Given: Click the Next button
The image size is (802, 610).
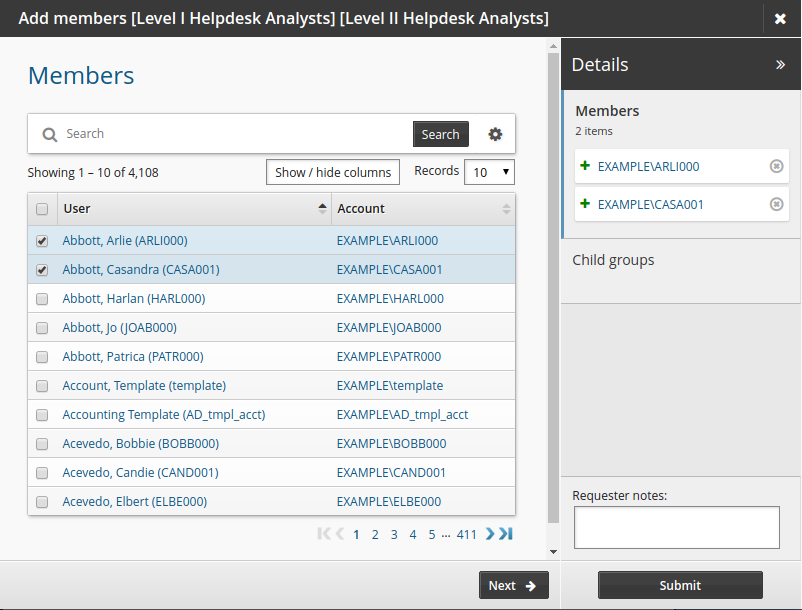Looking at the screenshot, I should pyautogui.click(x=513, y=586).
